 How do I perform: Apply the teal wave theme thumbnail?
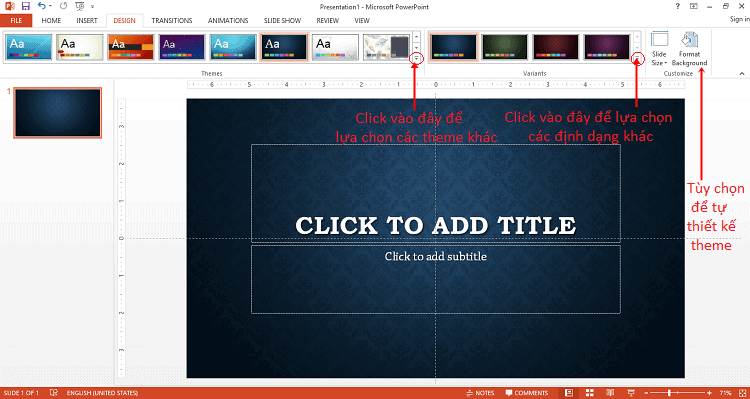233,47
